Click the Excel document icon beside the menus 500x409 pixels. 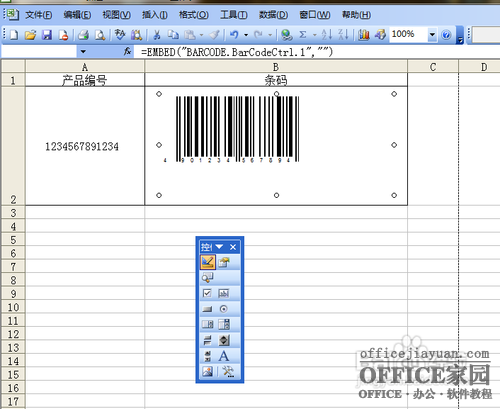(x=13, y=14)
